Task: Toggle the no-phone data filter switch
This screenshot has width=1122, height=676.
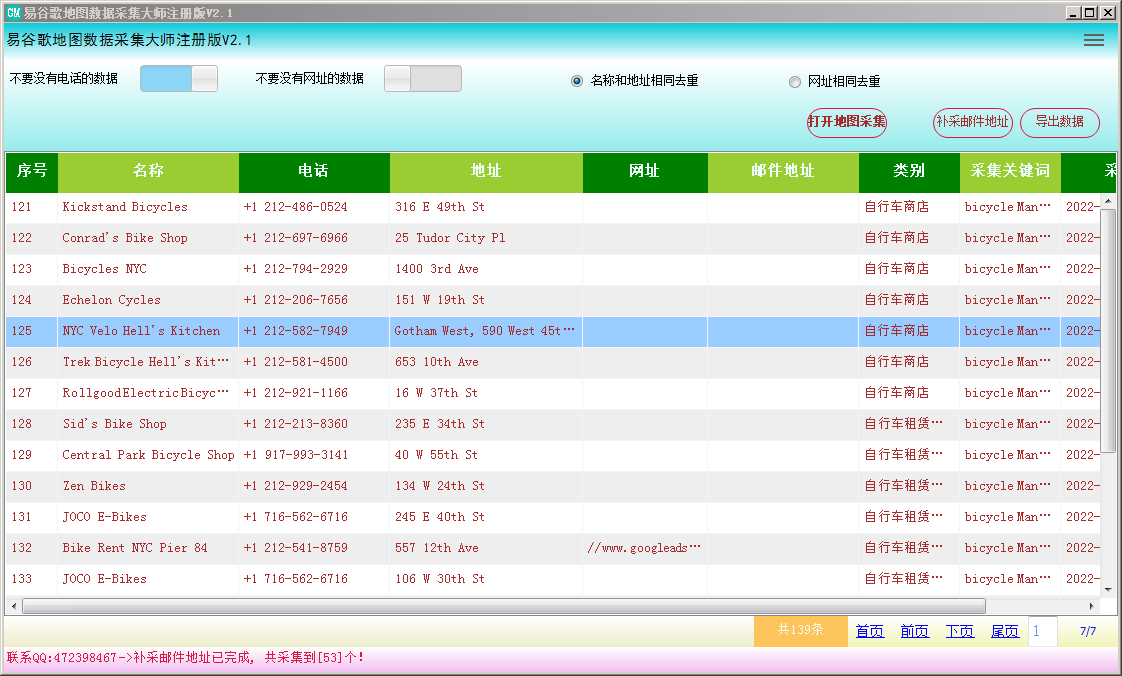Action: 179,79
